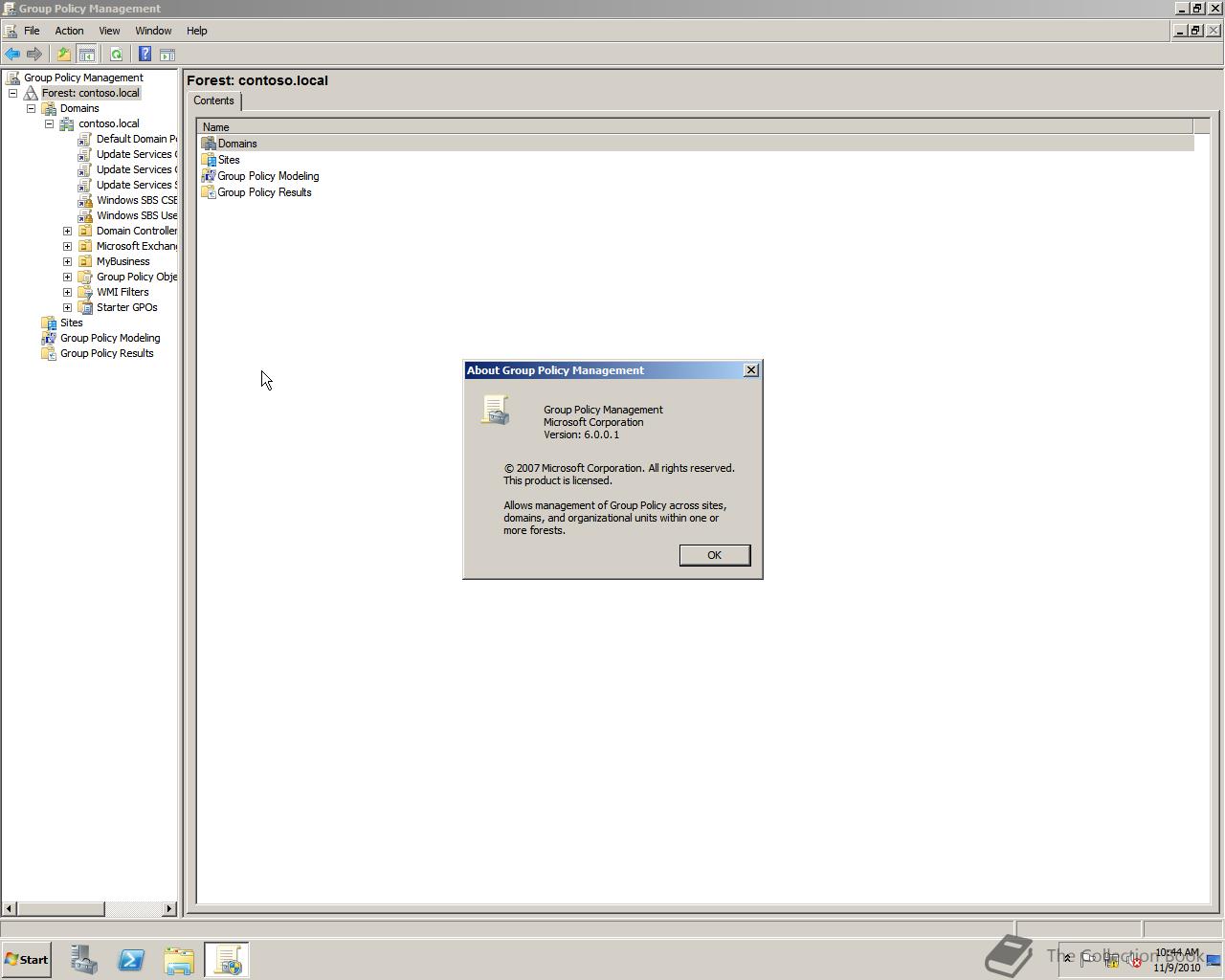Click the Default Domain Policy GPO link icon
Image resolution: width=1225 pixels, height=980 pixels.
85,139
